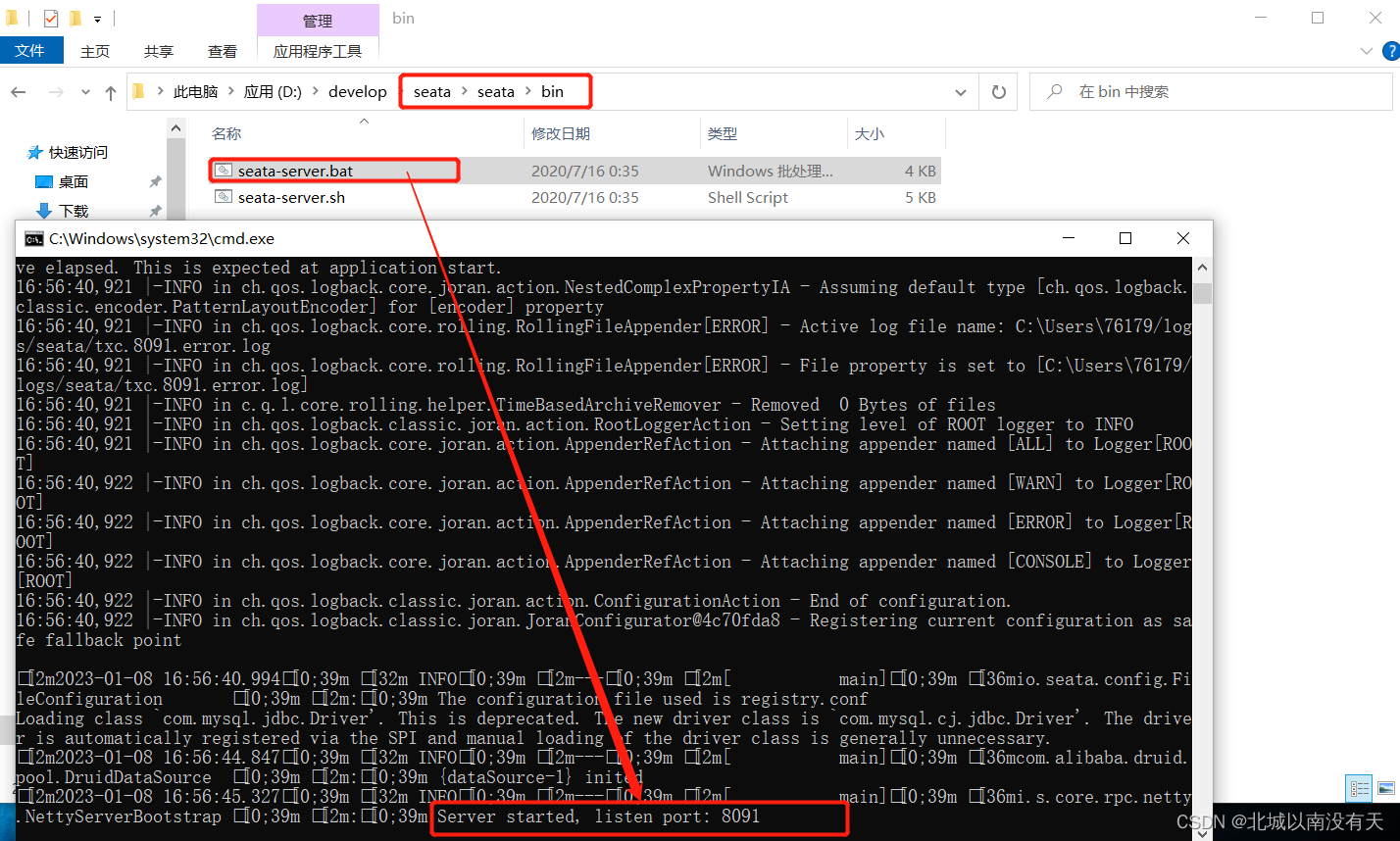The width and height of the screenshot is (1400, 841).
Task: Open the recent locations dropdown arrow
Action: tap(85, 93)
